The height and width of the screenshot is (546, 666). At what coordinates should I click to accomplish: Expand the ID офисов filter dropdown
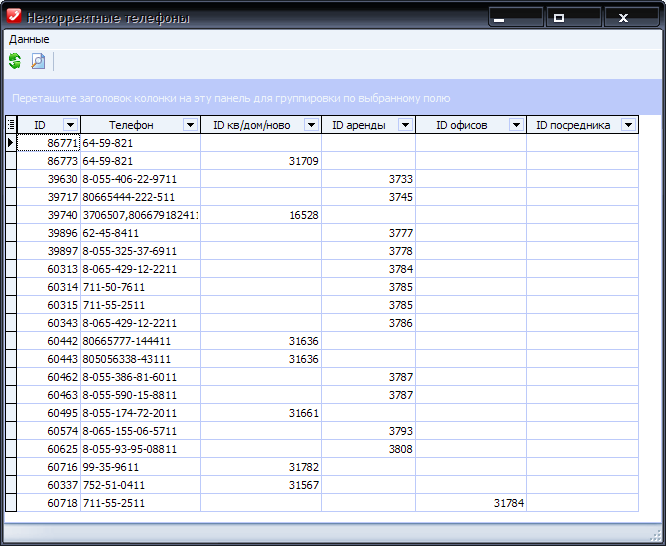pyautogui.click(x=516, y=125)
